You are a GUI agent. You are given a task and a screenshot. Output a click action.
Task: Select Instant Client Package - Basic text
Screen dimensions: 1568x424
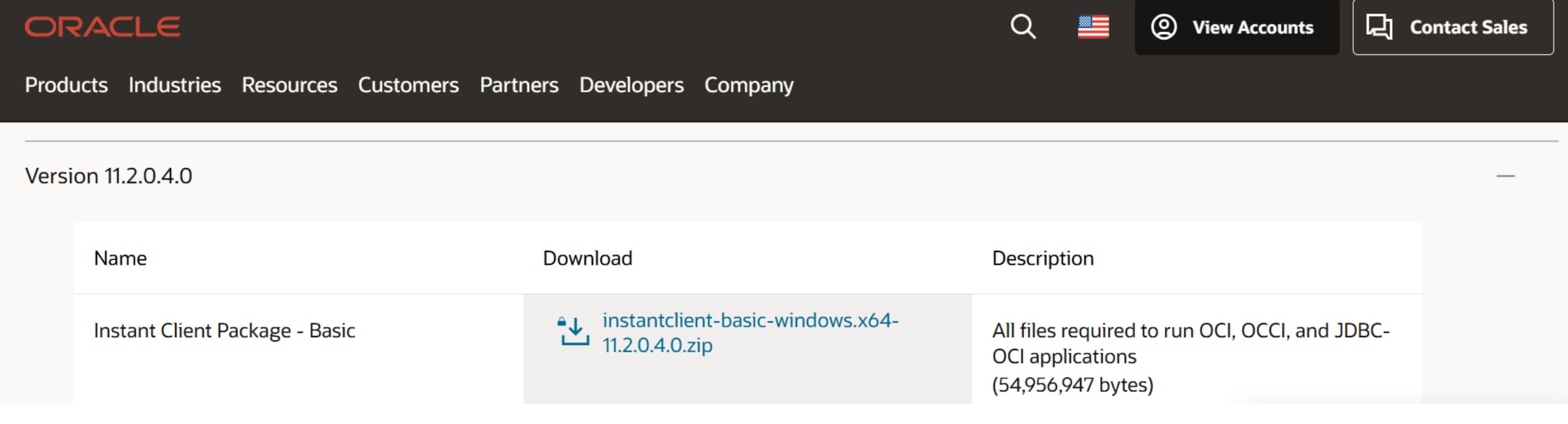(x=224, y=331)
